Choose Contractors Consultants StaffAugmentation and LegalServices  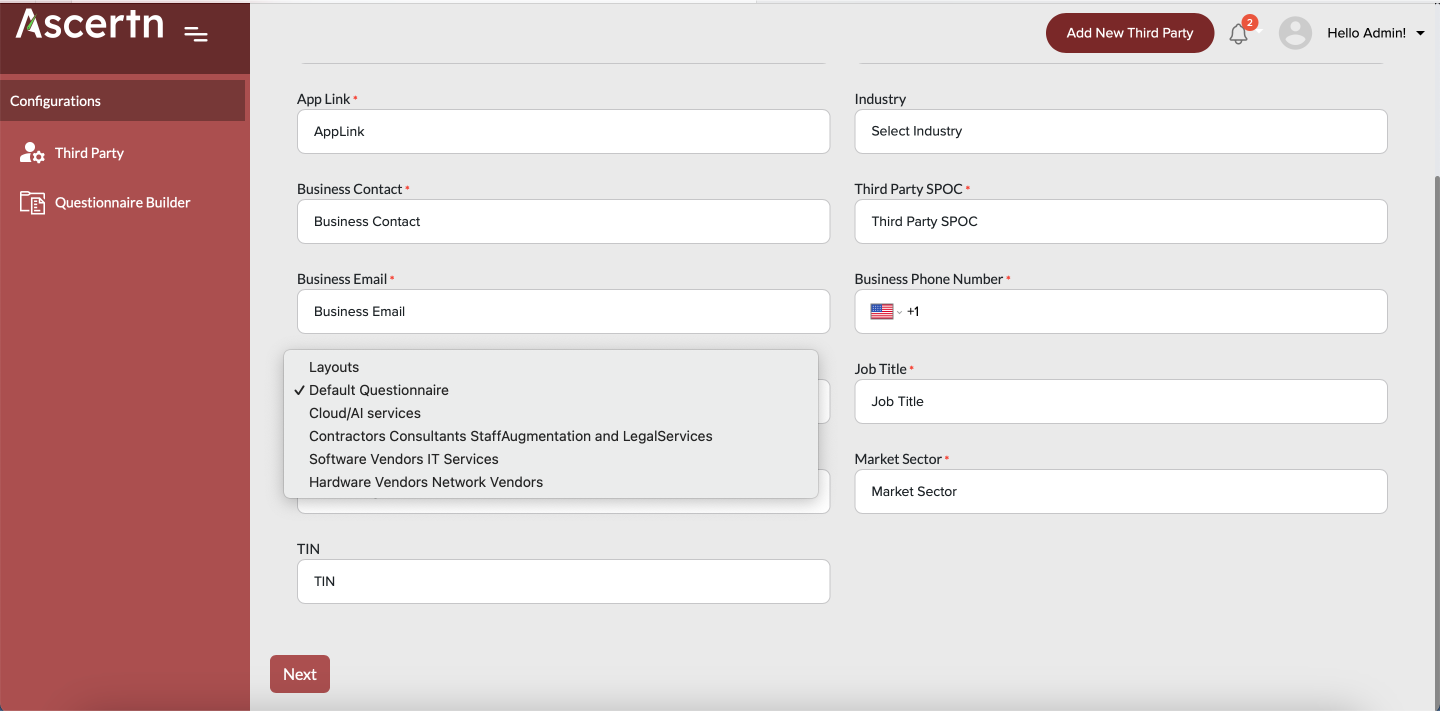510,436
